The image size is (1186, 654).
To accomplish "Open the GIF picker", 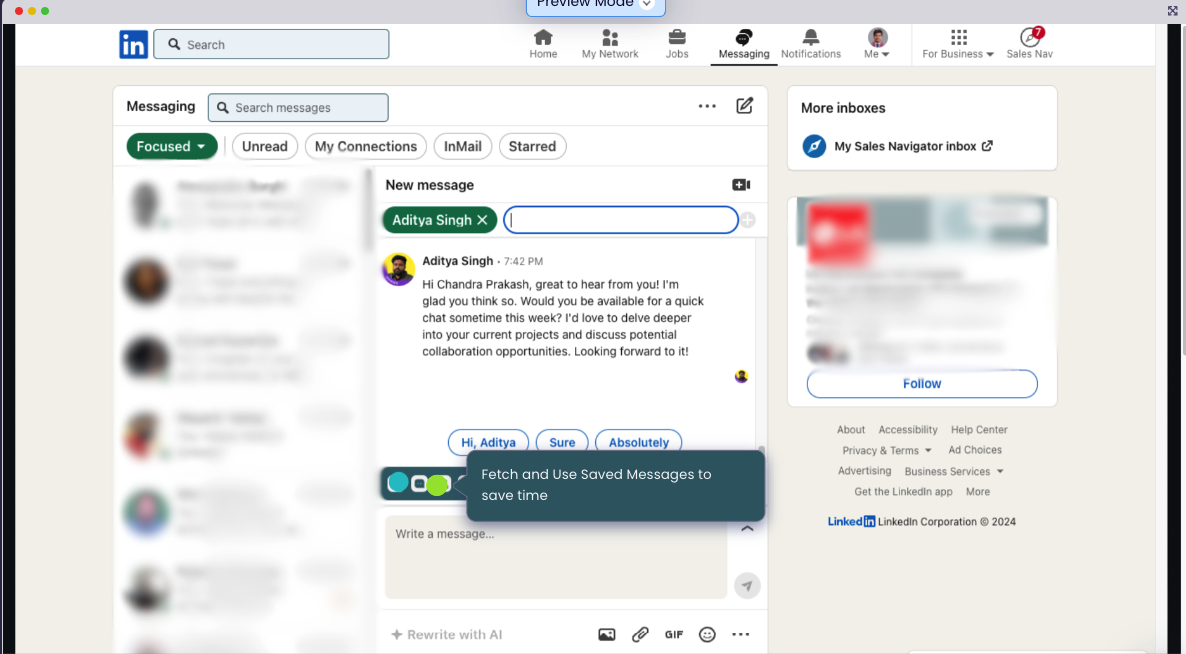I will click(674, 635).
